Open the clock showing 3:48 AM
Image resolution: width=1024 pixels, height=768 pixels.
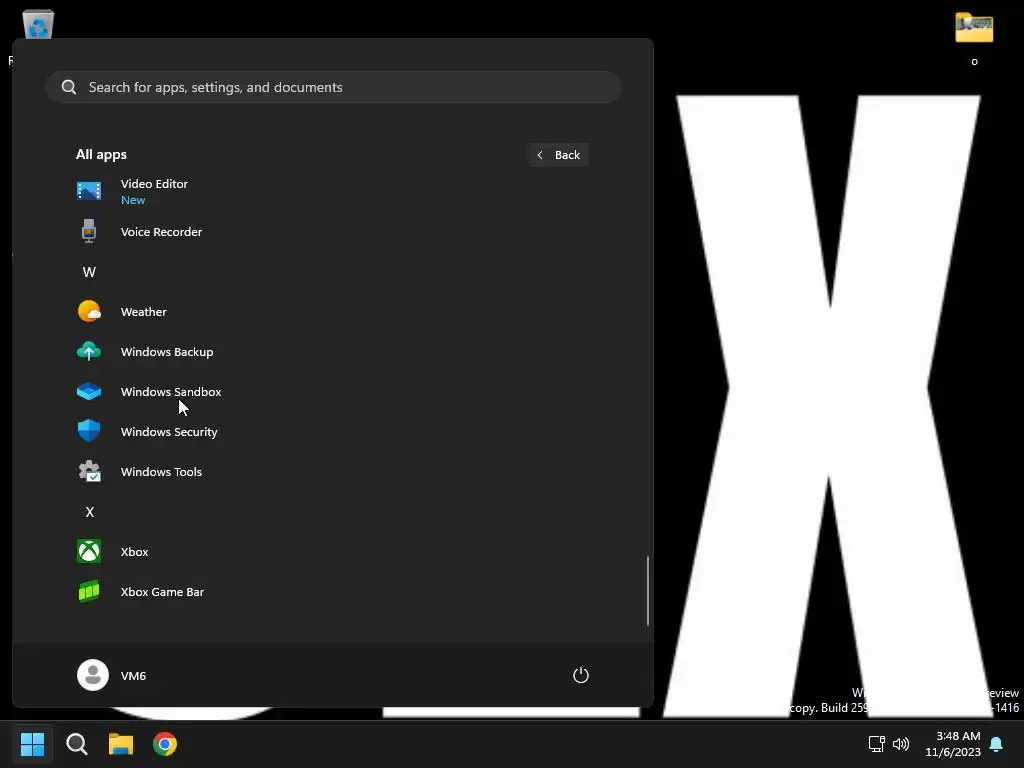953,744
